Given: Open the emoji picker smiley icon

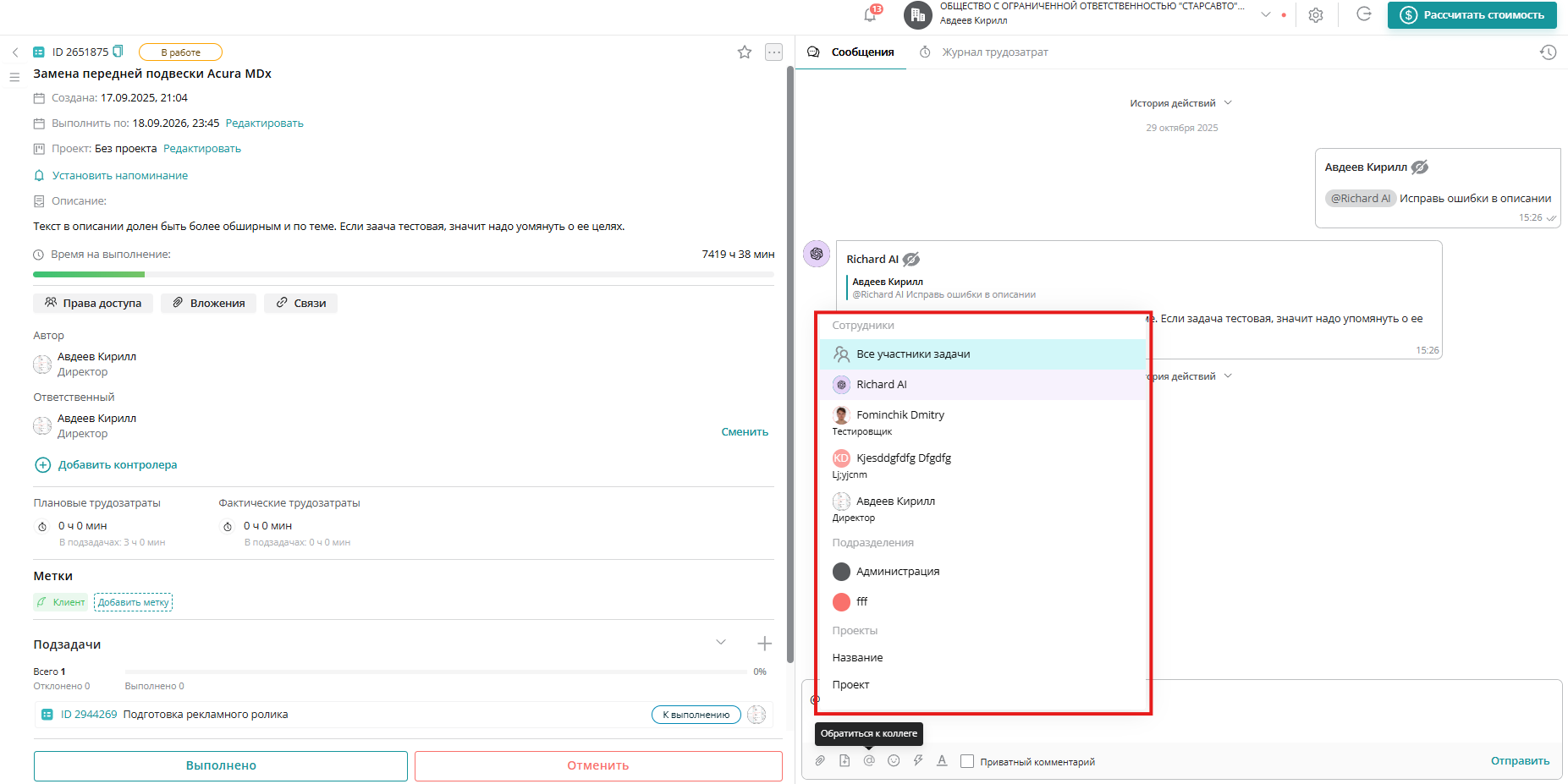Looking at the screenshot, I should [x=894, y=761].
